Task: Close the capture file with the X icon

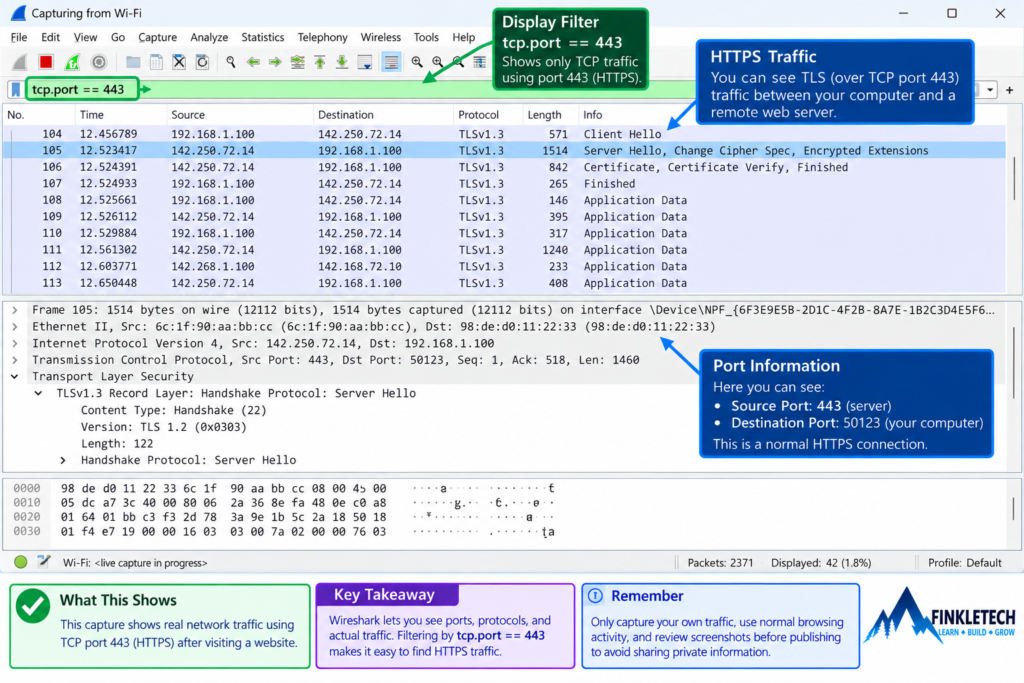Action: [x=179, y=62]
